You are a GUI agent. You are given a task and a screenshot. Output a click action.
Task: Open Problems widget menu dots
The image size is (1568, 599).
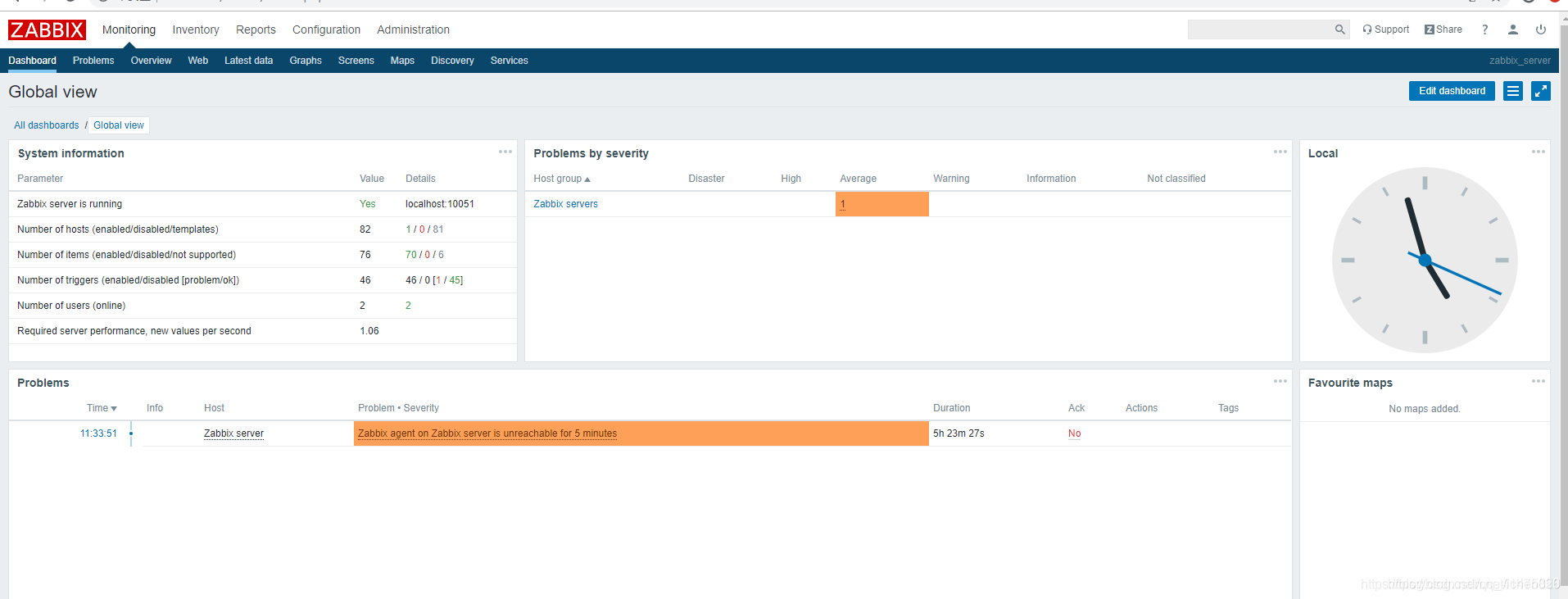pyautogui.click(x=1280, y=381)
